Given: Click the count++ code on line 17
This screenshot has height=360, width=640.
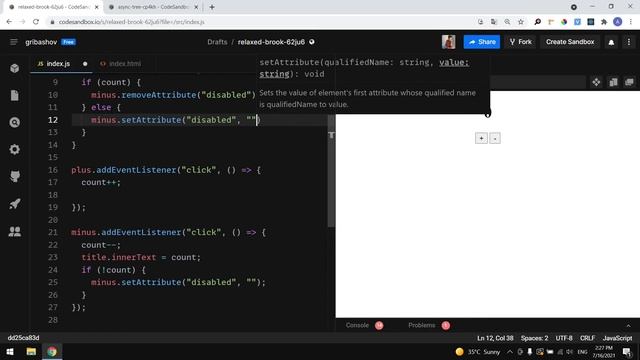Looking at the screenshot, I should 101,182.
